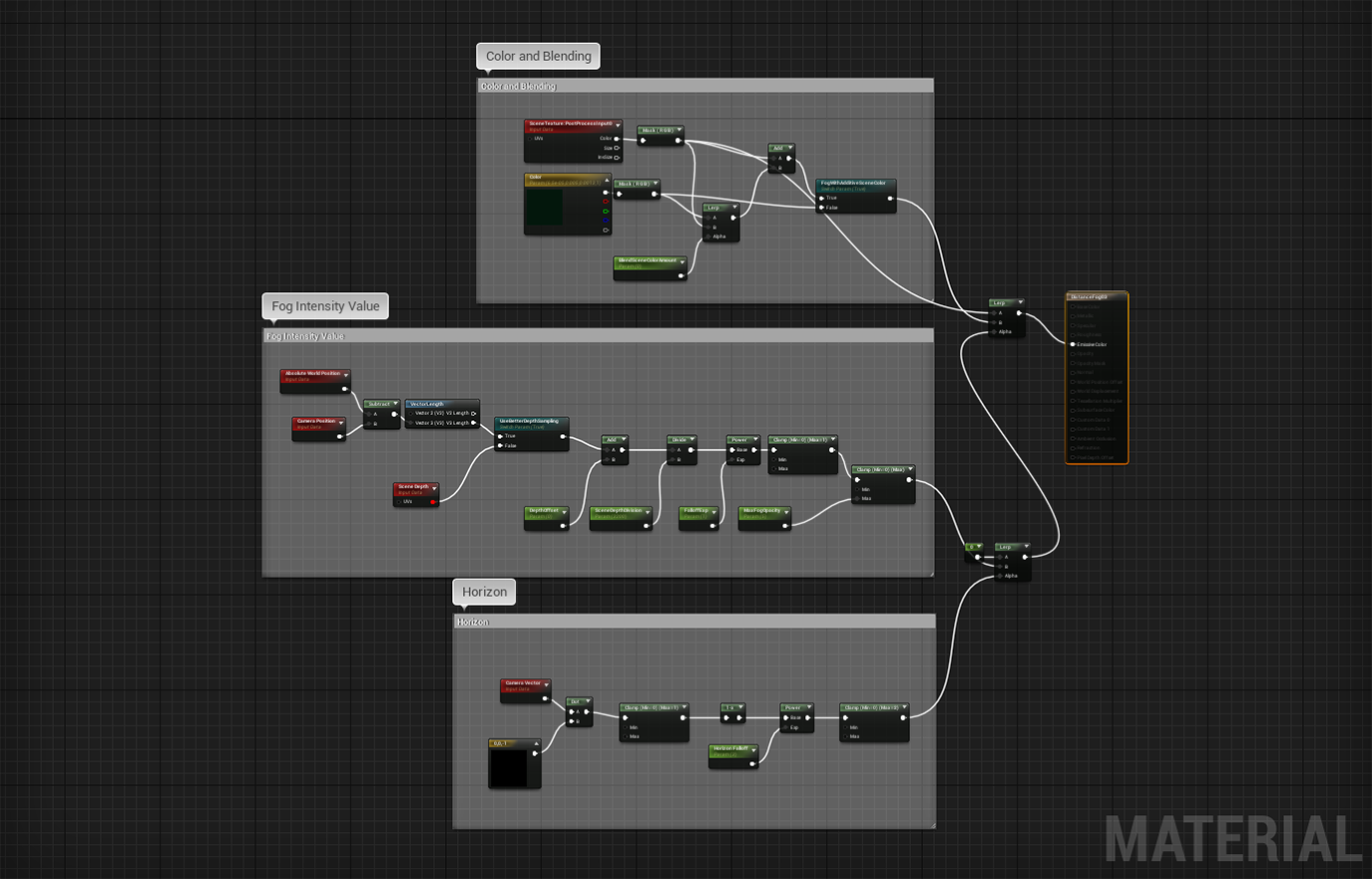The width and height of the screenshot is (1372, 879).
Task: Expand Horizon Falloff parameter node arrow
Action: [x=754, y=749]
